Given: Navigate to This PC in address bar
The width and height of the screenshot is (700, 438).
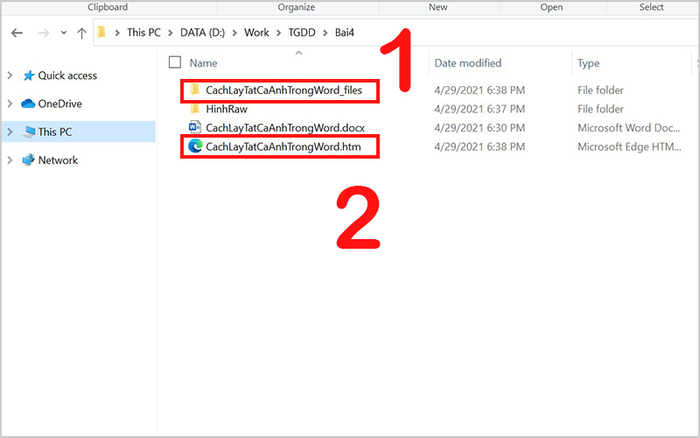Looking at the screenshot, I should click(144, 33).
